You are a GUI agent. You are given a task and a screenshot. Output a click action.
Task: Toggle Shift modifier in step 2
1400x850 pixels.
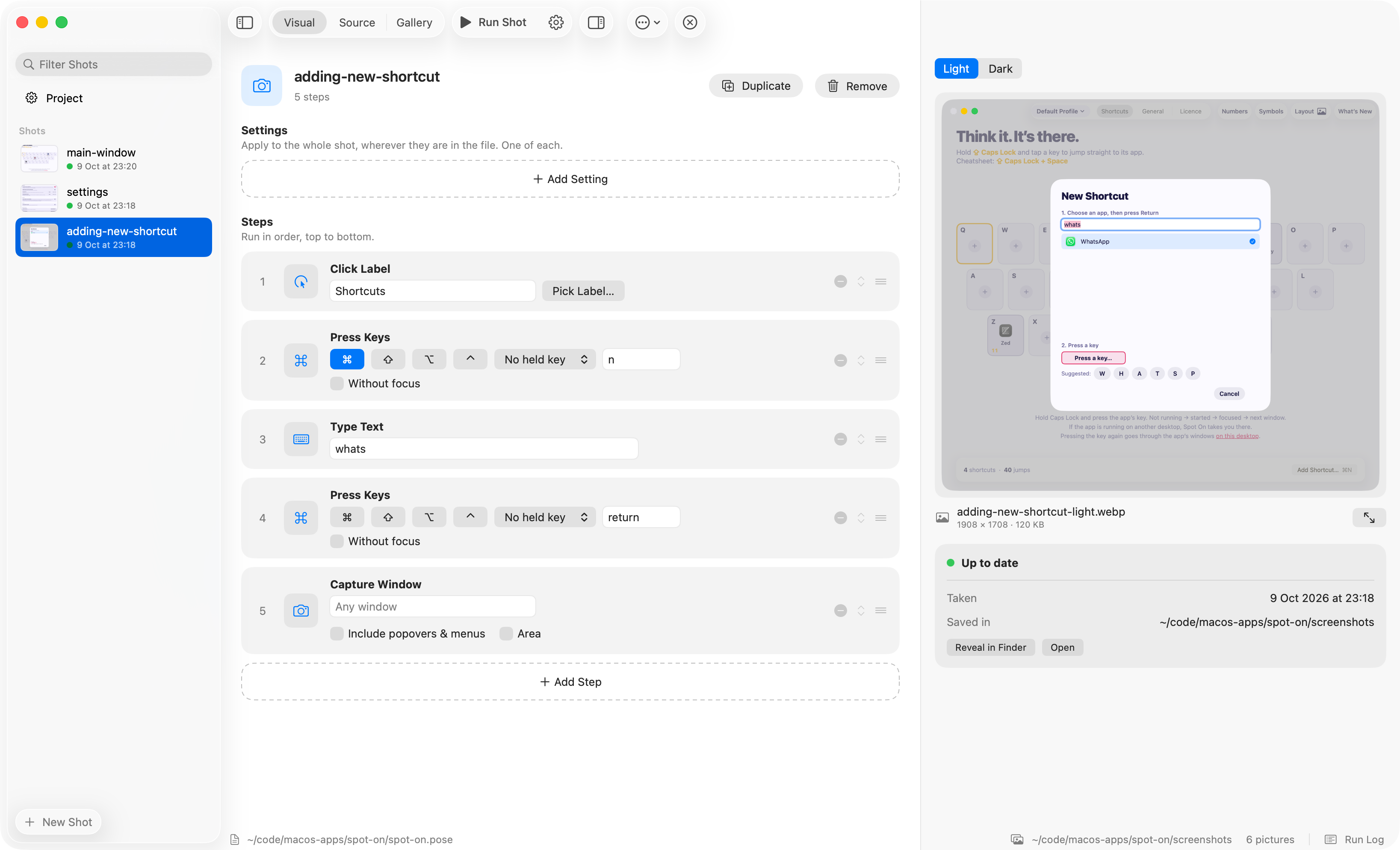tap(388, 359)
